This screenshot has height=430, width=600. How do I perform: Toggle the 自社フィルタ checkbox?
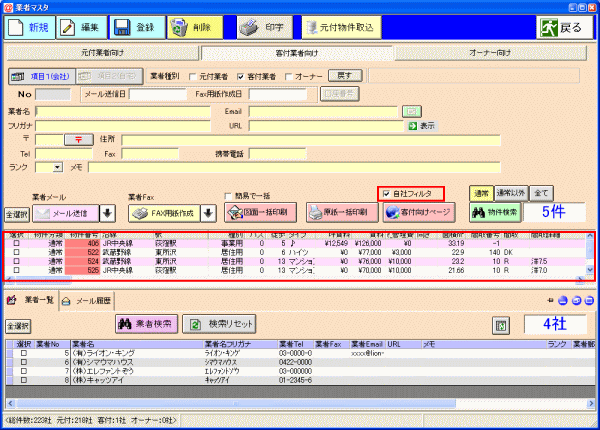coord(386,194)
